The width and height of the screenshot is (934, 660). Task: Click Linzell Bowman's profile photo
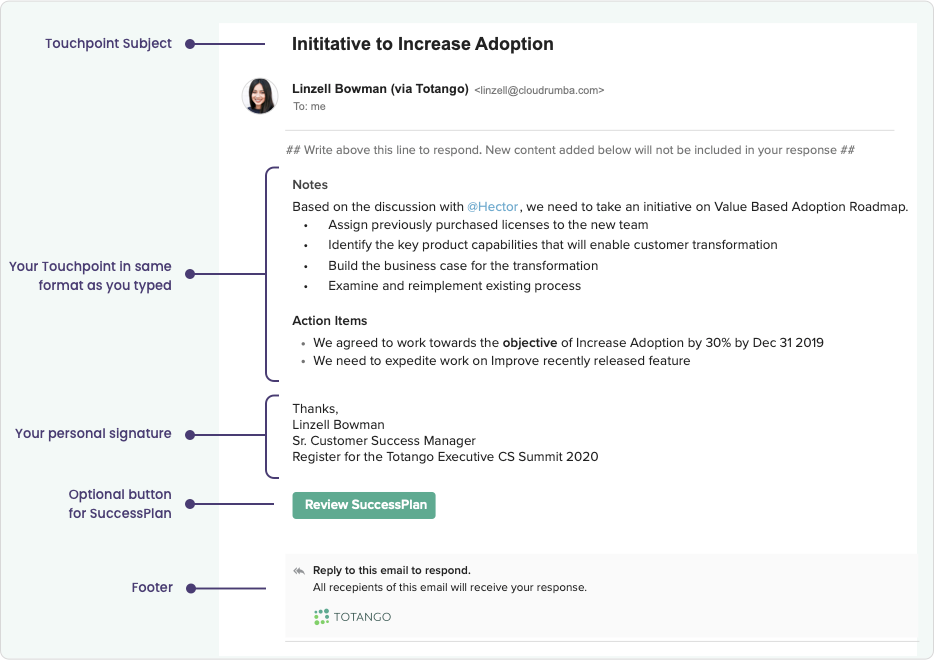coord(260,96)
